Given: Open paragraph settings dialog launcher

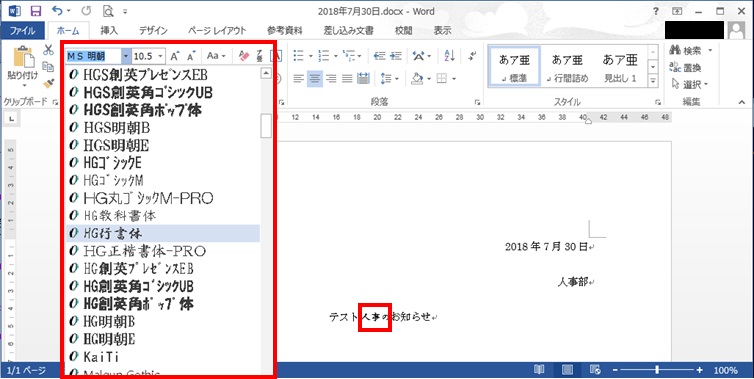Looking at the screenshot, I should [x=477, y=102].
